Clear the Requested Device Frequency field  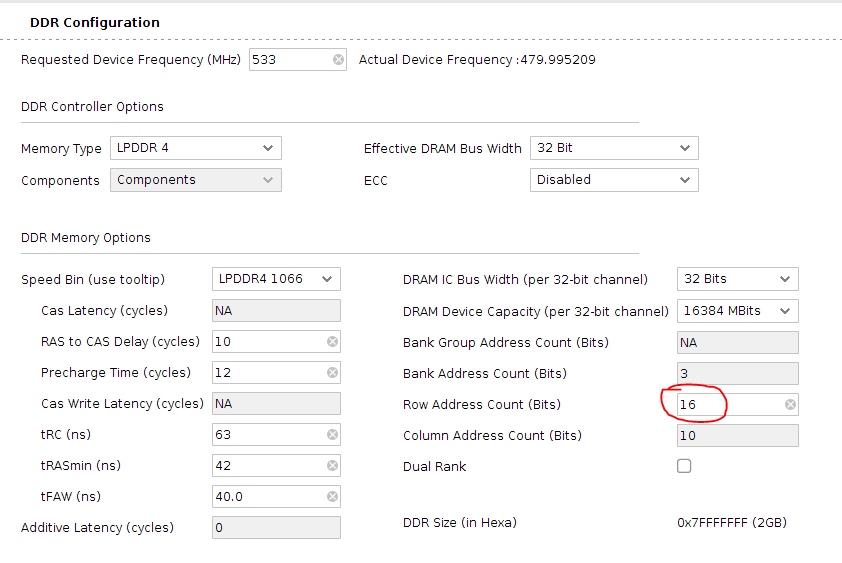[x=338, y=60]
